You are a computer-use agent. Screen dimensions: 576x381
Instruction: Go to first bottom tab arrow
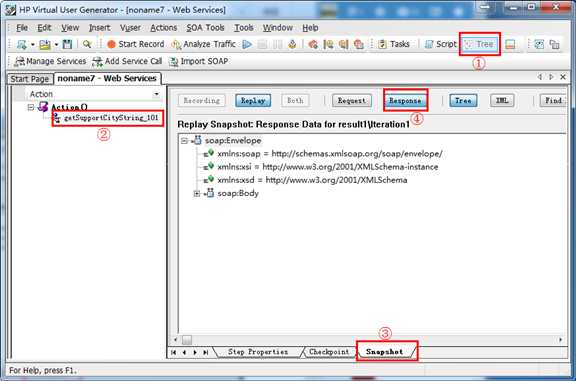(173, 352)
